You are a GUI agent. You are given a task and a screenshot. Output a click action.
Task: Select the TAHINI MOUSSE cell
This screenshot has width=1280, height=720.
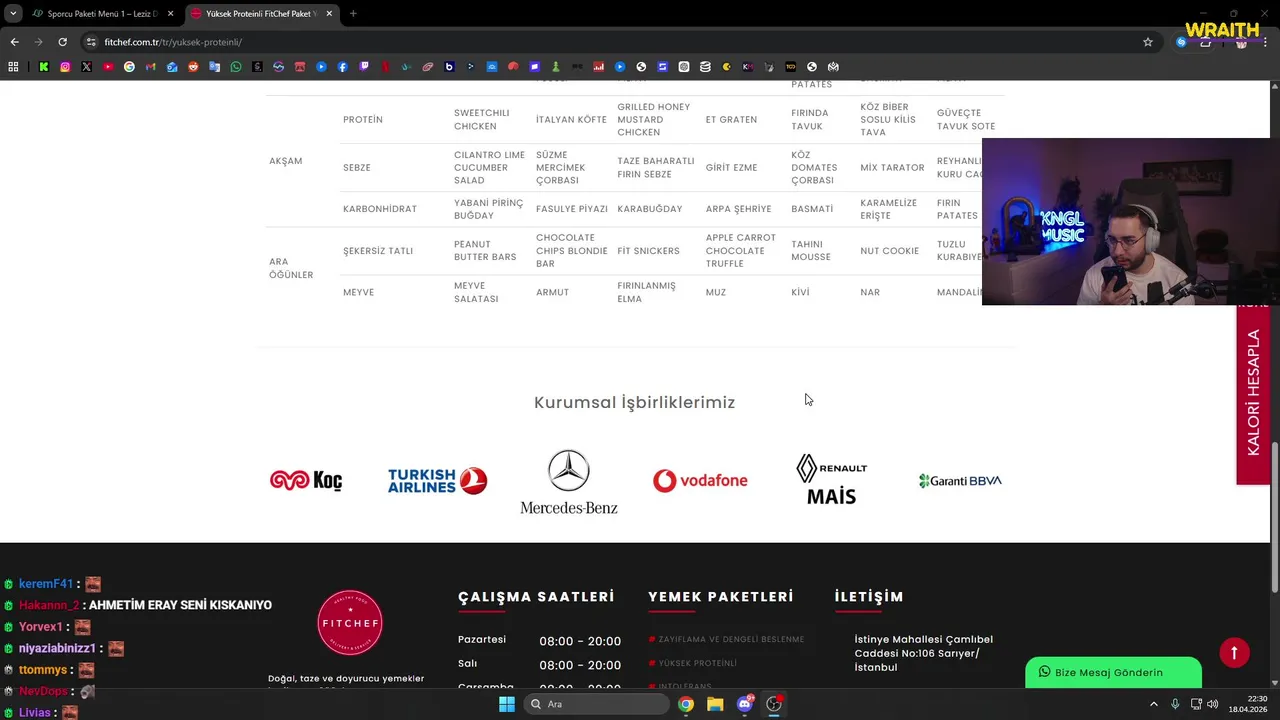coord(811,251)
